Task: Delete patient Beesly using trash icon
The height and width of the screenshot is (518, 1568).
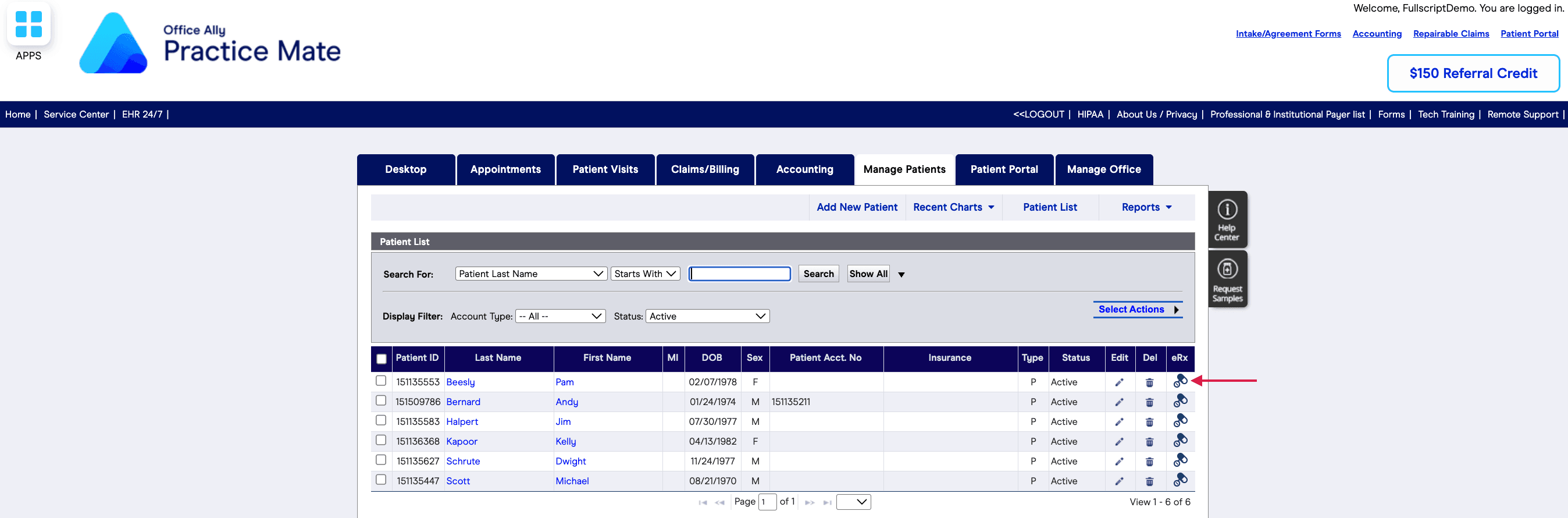Action: coord(1149,382)
